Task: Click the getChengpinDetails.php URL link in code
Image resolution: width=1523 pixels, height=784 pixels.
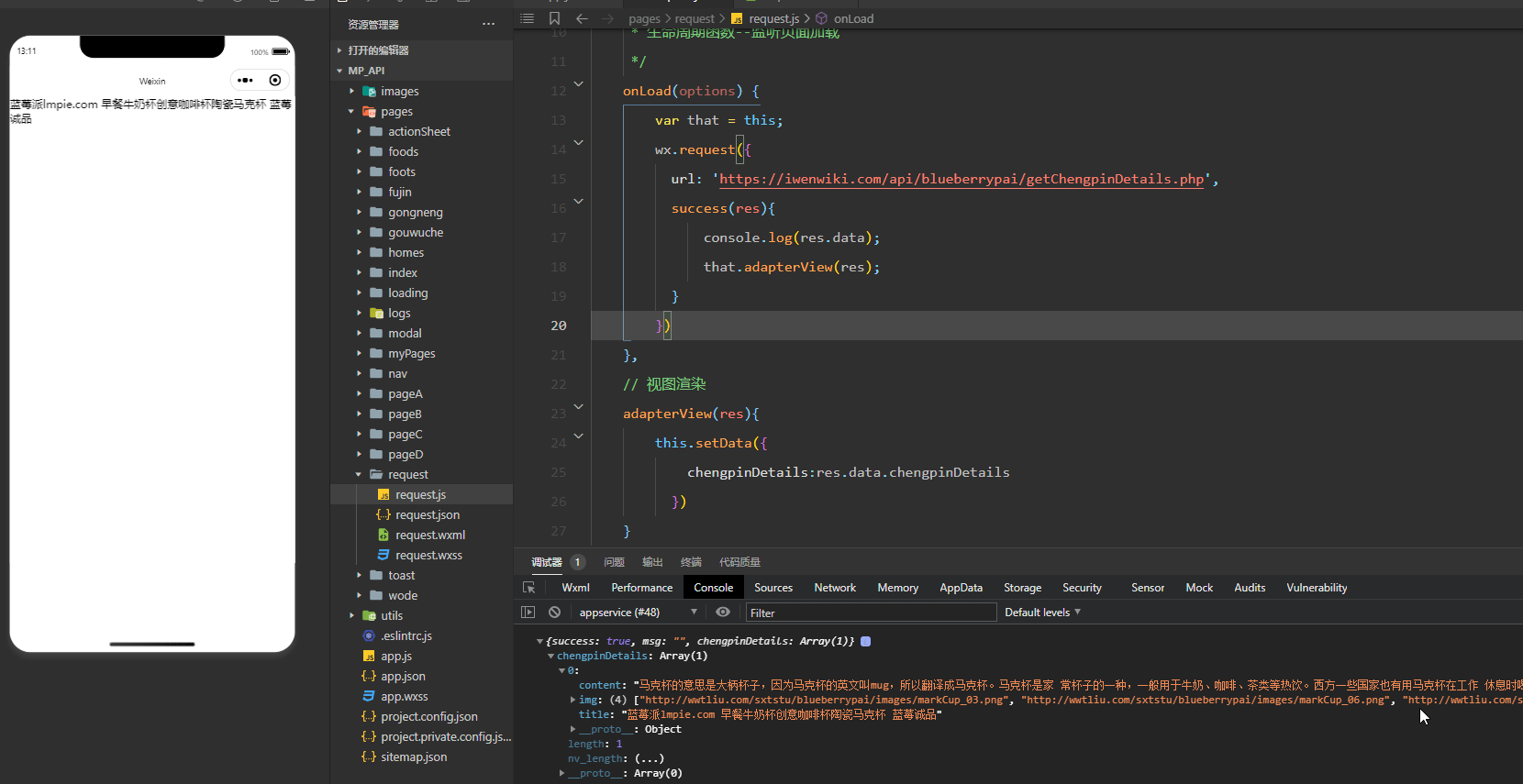Action: [x=962, y=179]
